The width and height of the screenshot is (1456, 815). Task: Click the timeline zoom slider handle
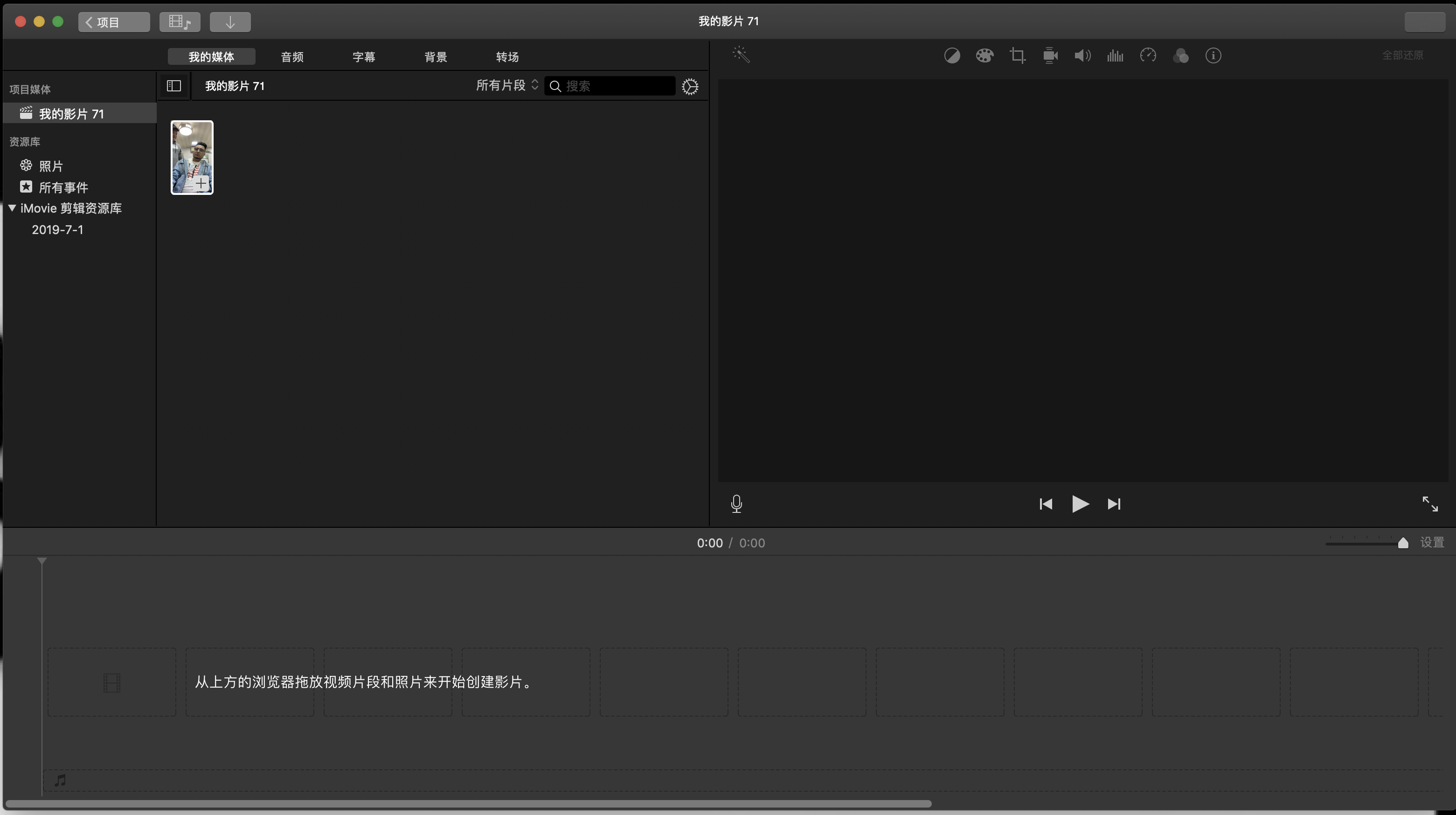[1402, 543]
